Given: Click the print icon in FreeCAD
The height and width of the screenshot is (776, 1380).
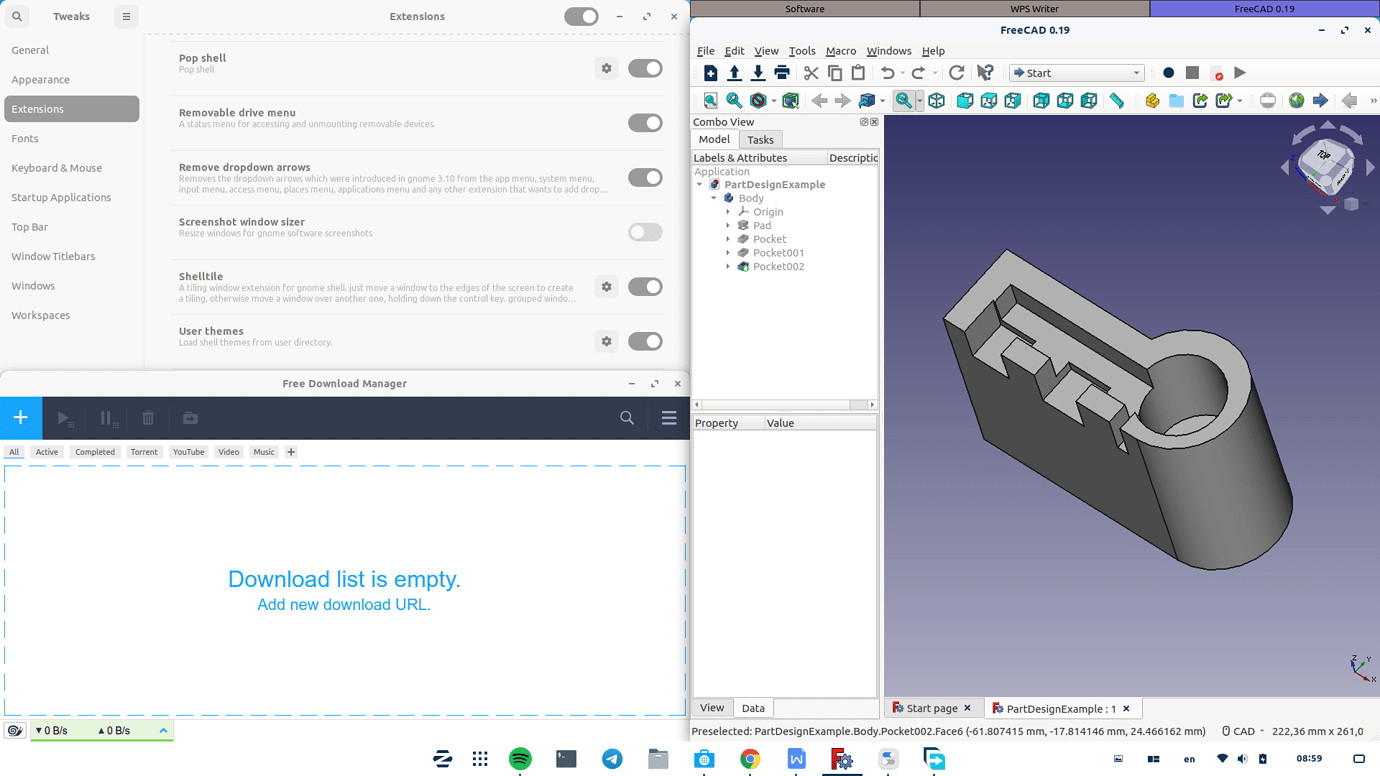Looking at the screenshot, I should tap(782, 73).
